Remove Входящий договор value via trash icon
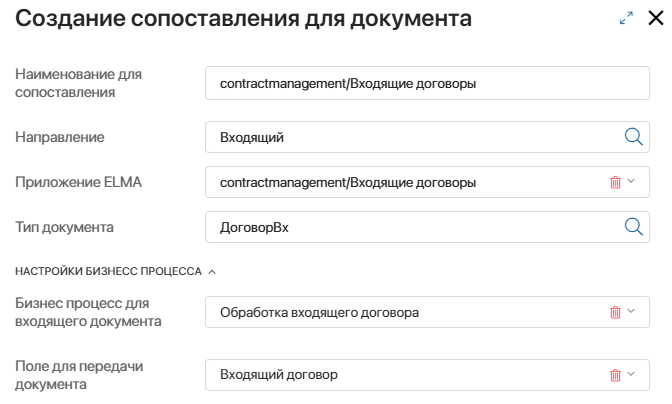Image resolution: width=672 pixels, height=404 pixels. pos(615,375)
